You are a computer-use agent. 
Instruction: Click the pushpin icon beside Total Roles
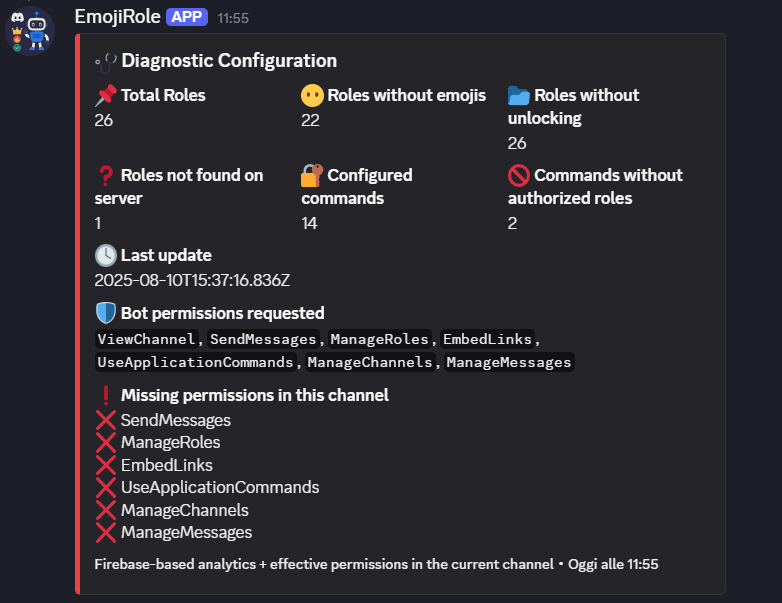(x=106, y=96)
